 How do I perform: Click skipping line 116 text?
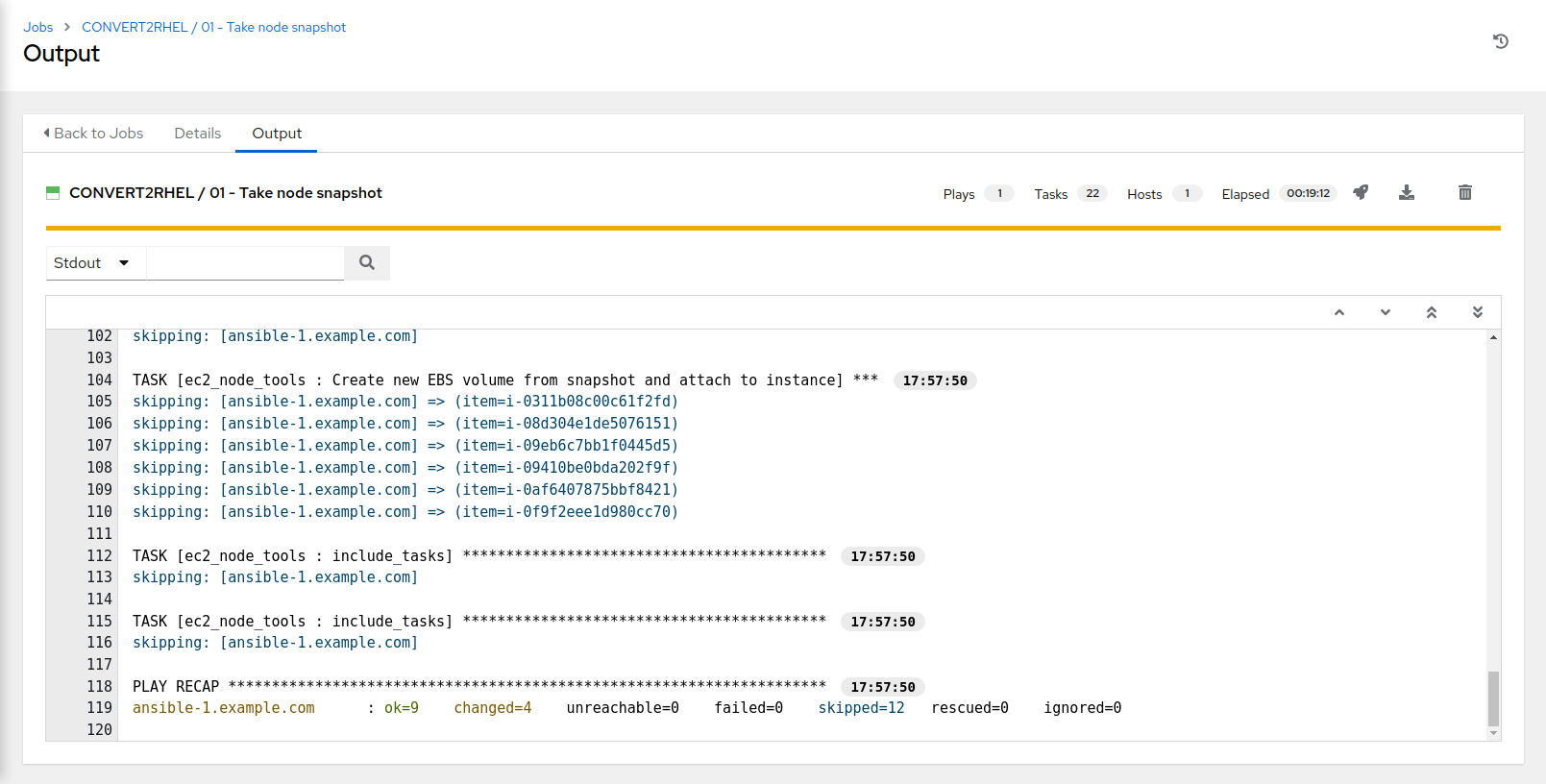tap(275, 643)
